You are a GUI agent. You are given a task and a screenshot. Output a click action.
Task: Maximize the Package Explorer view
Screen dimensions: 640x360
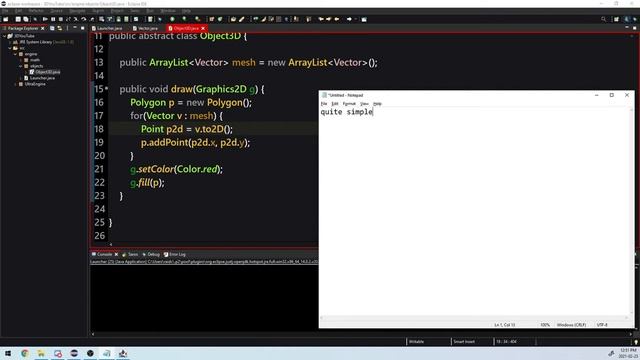pyautogui.click(x=82, y=28)
